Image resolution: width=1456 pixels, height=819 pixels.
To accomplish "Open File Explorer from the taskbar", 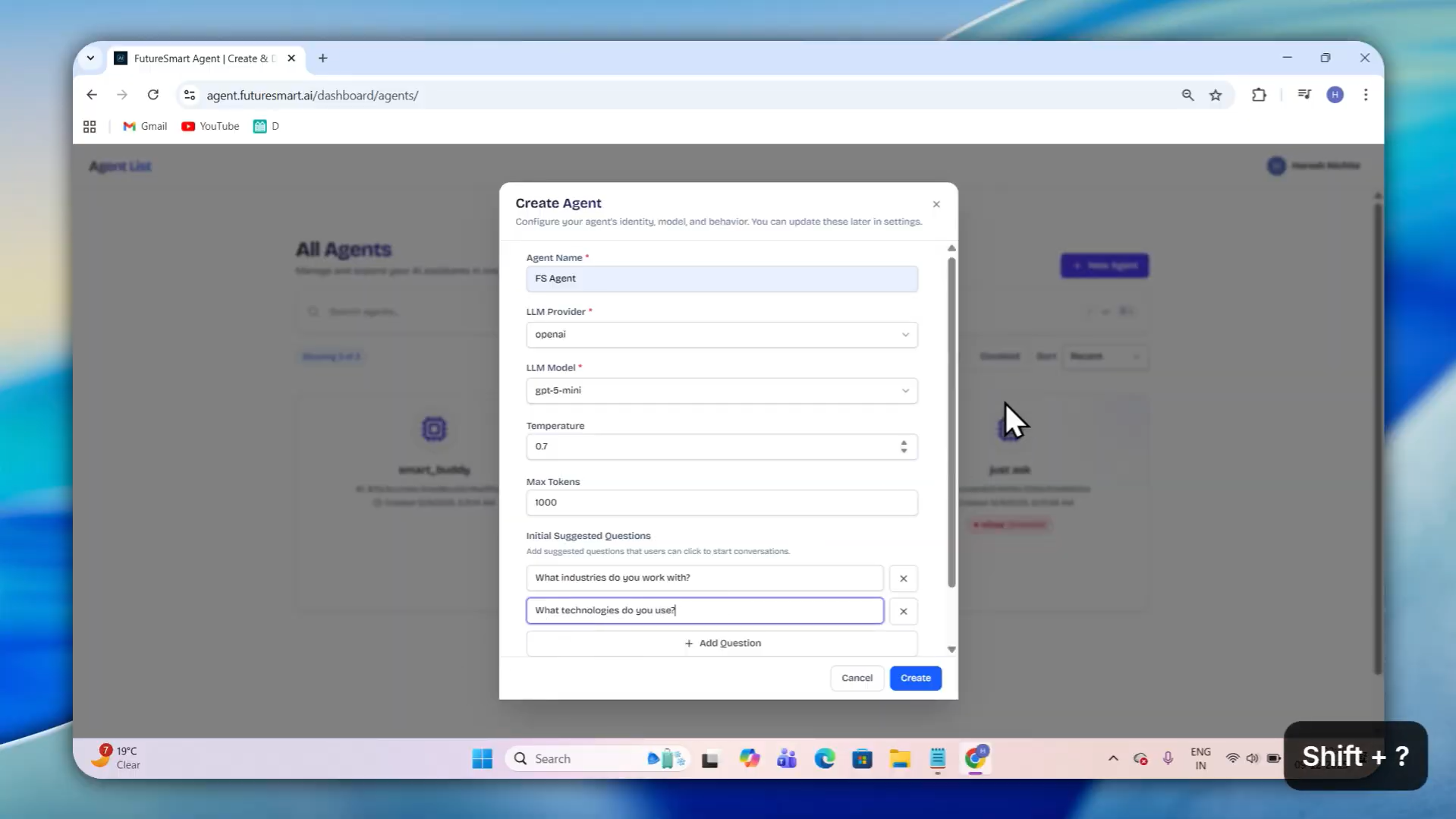I will point(900,758).
